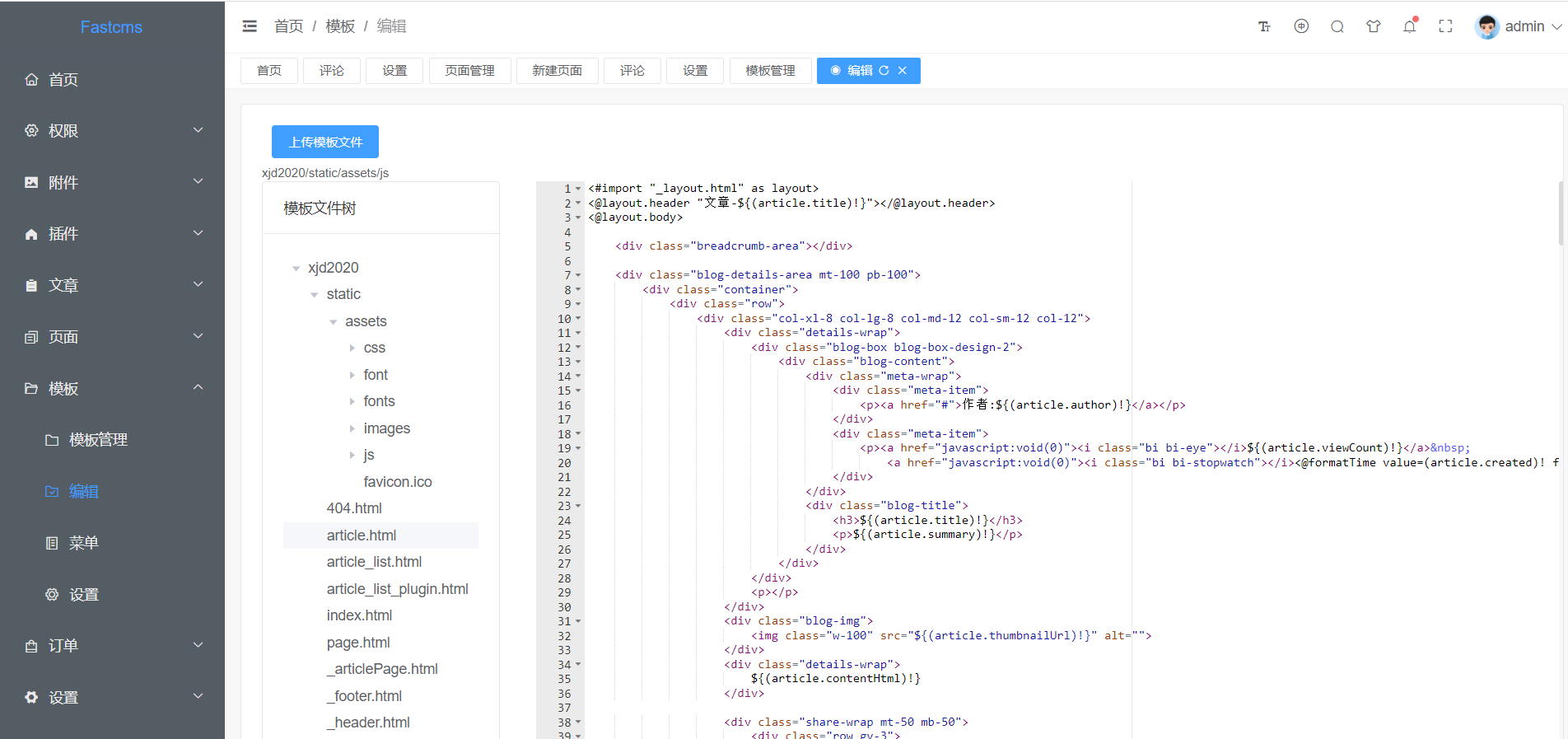
Task: Expand the 权限 sidebar menu chevron
Action: point(198,130)
